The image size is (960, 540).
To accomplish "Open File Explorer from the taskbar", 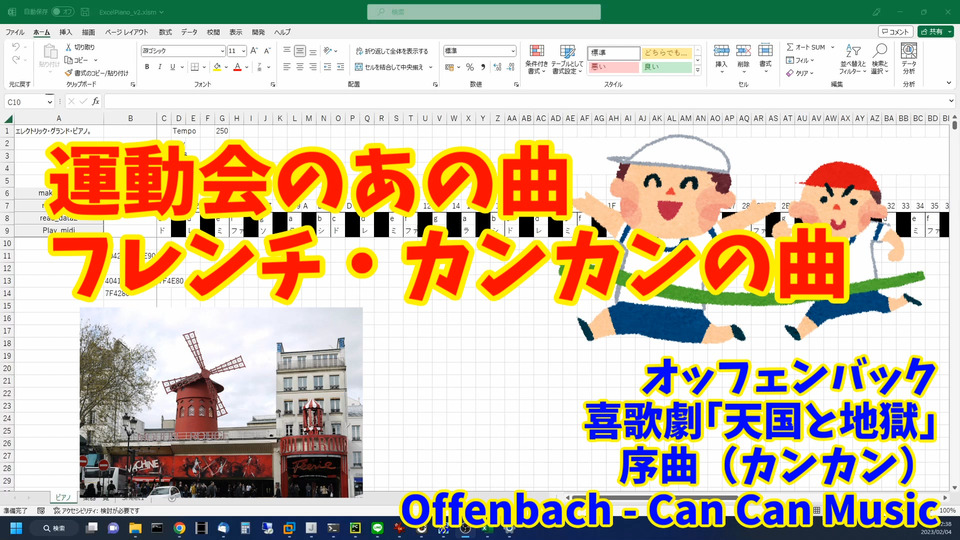I will 135,528.
